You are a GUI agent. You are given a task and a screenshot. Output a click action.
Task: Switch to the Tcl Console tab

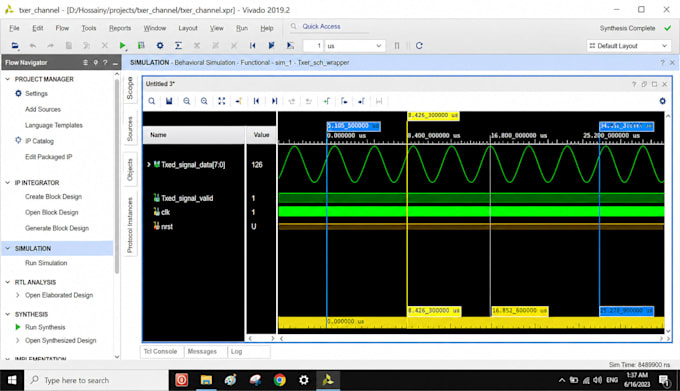pos(160,352)
